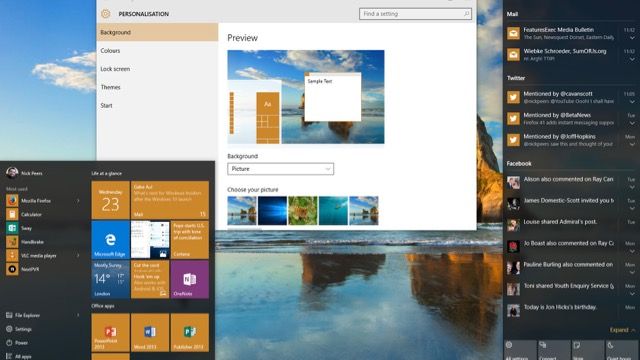Expand the @cavanscott mention chevron

[632, 102]
